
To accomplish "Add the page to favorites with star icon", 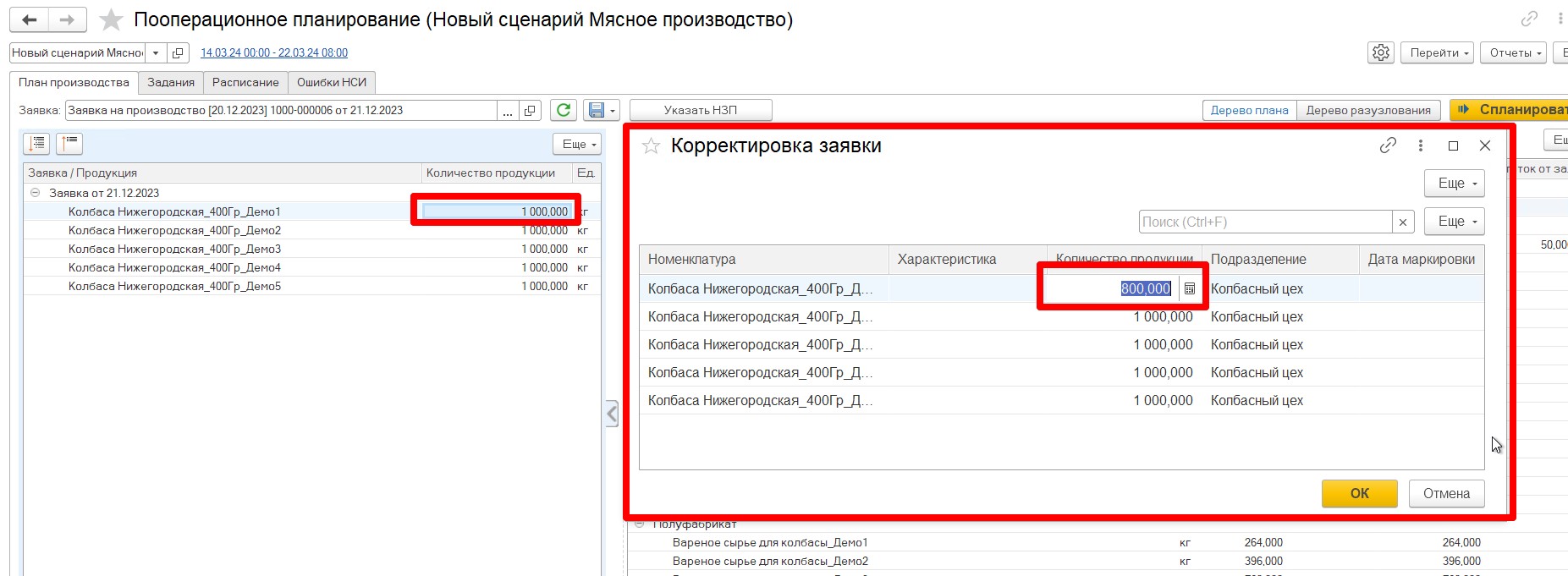I will pos(111,19).
